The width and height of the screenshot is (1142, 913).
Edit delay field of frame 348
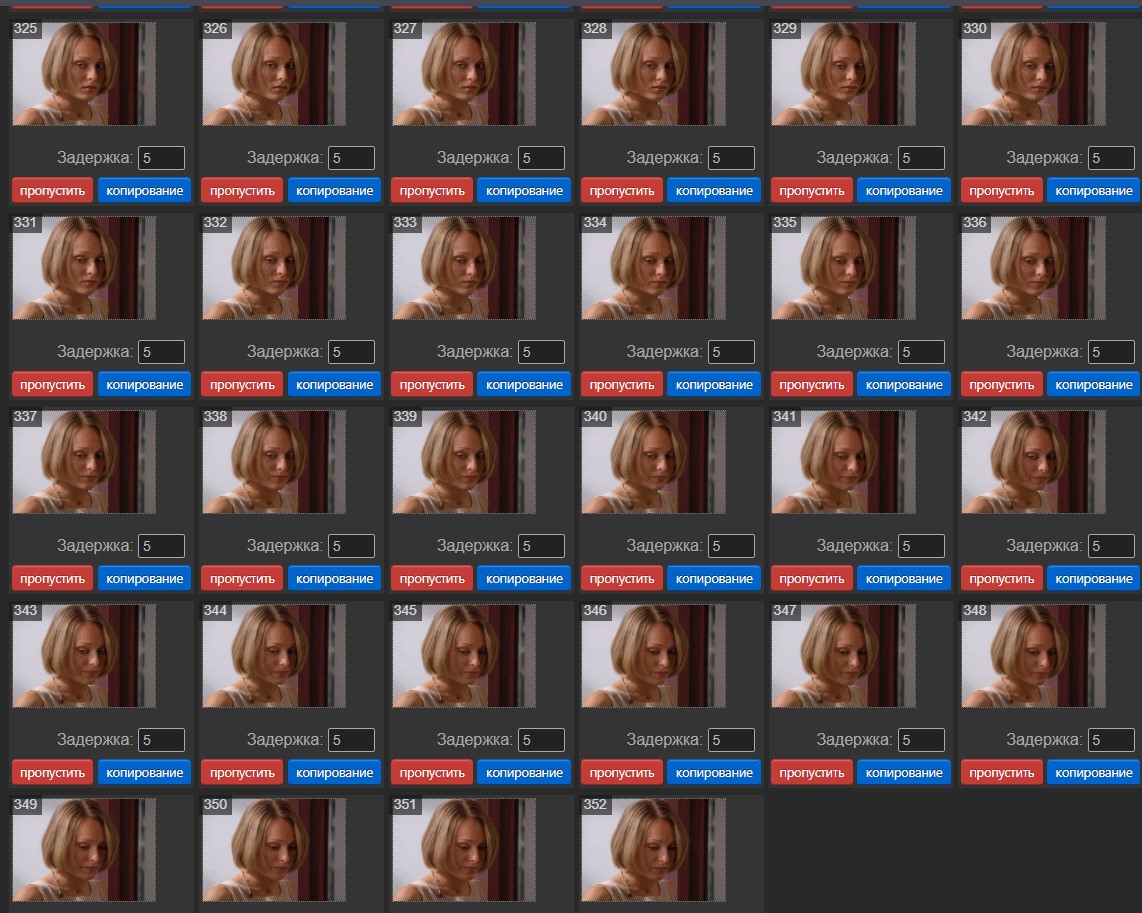[1111, 740]
